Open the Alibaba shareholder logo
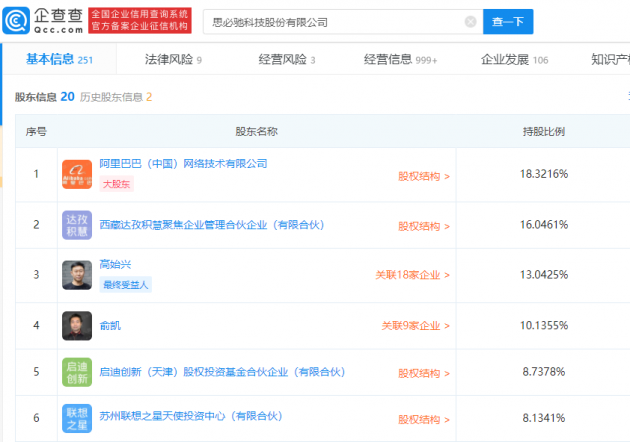The height and width of the screenshot is (442, 630). 77,174
